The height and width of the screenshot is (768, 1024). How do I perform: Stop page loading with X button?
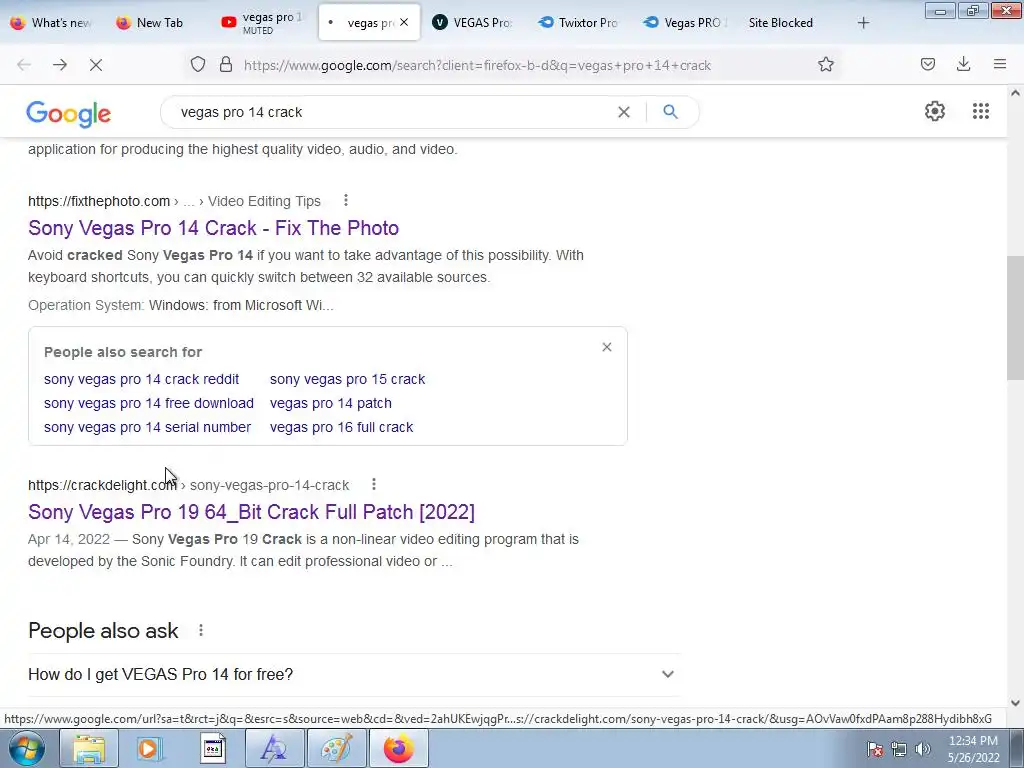pos(96,65)
